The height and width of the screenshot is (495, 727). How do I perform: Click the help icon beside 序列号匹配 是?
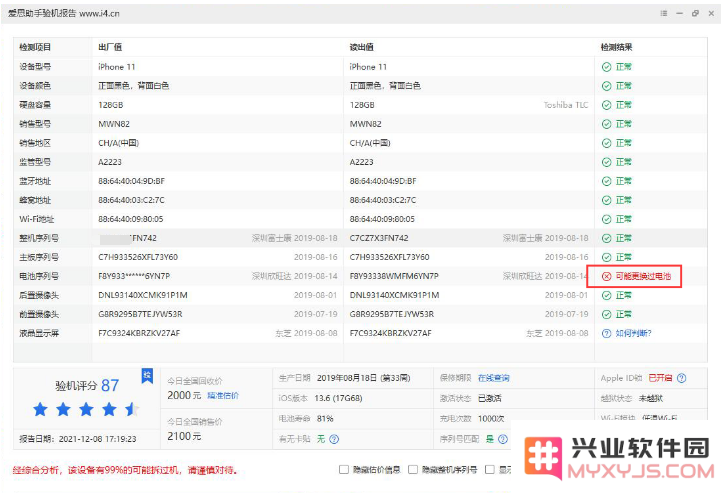(x=503, y=439)
